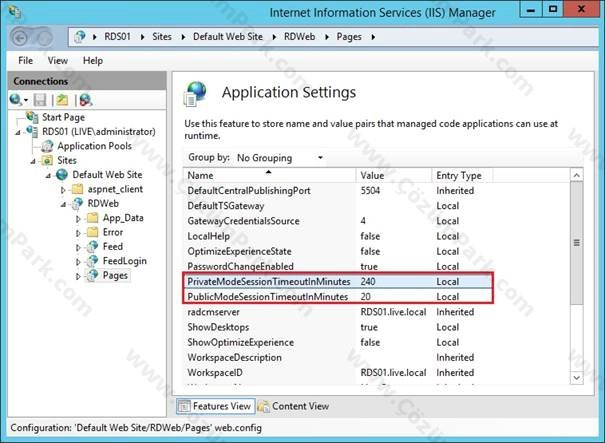Select the PublicModeSessionTimeoutInMinutes setting
The width and height of the screenshot is (605, 443).
338,296
